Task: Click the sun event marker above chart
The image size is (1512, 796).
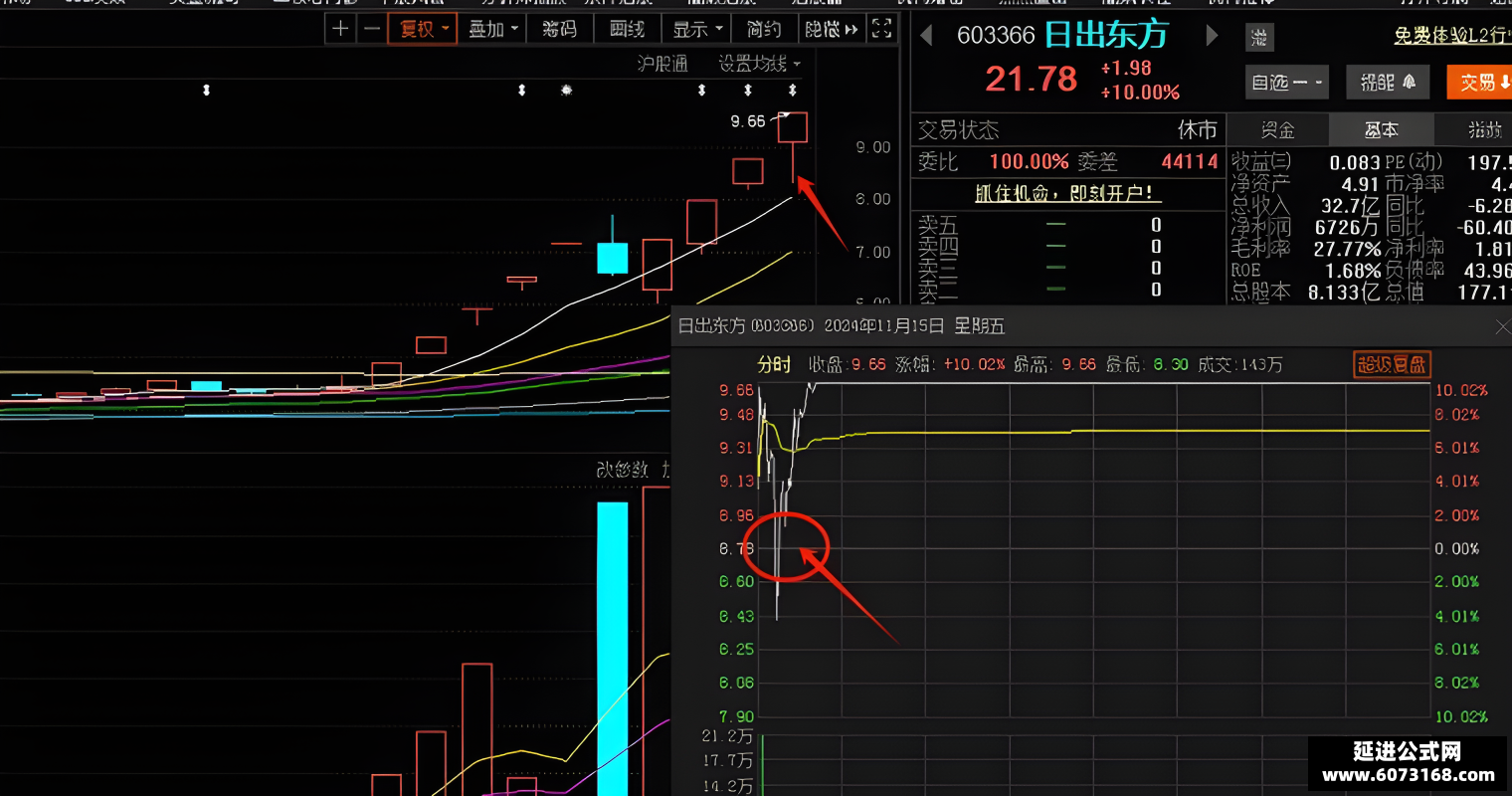Action: (x=566, y=90)
